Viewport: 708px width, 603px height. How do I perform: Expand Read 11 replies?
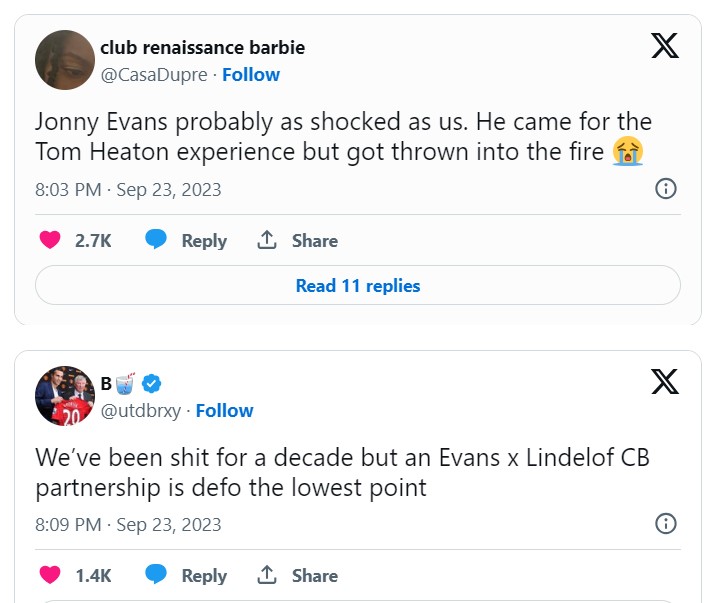tap(357, 286)
